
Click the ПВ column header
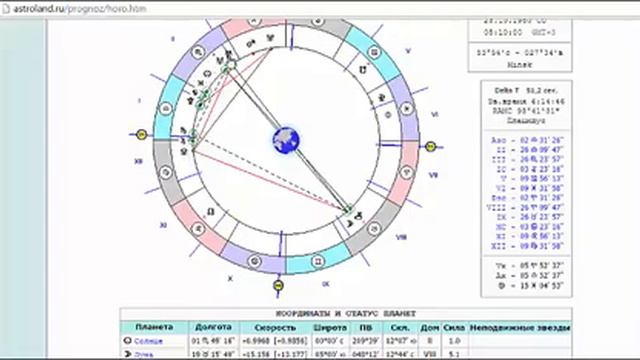pyautogui.click(x=366, y=327)
